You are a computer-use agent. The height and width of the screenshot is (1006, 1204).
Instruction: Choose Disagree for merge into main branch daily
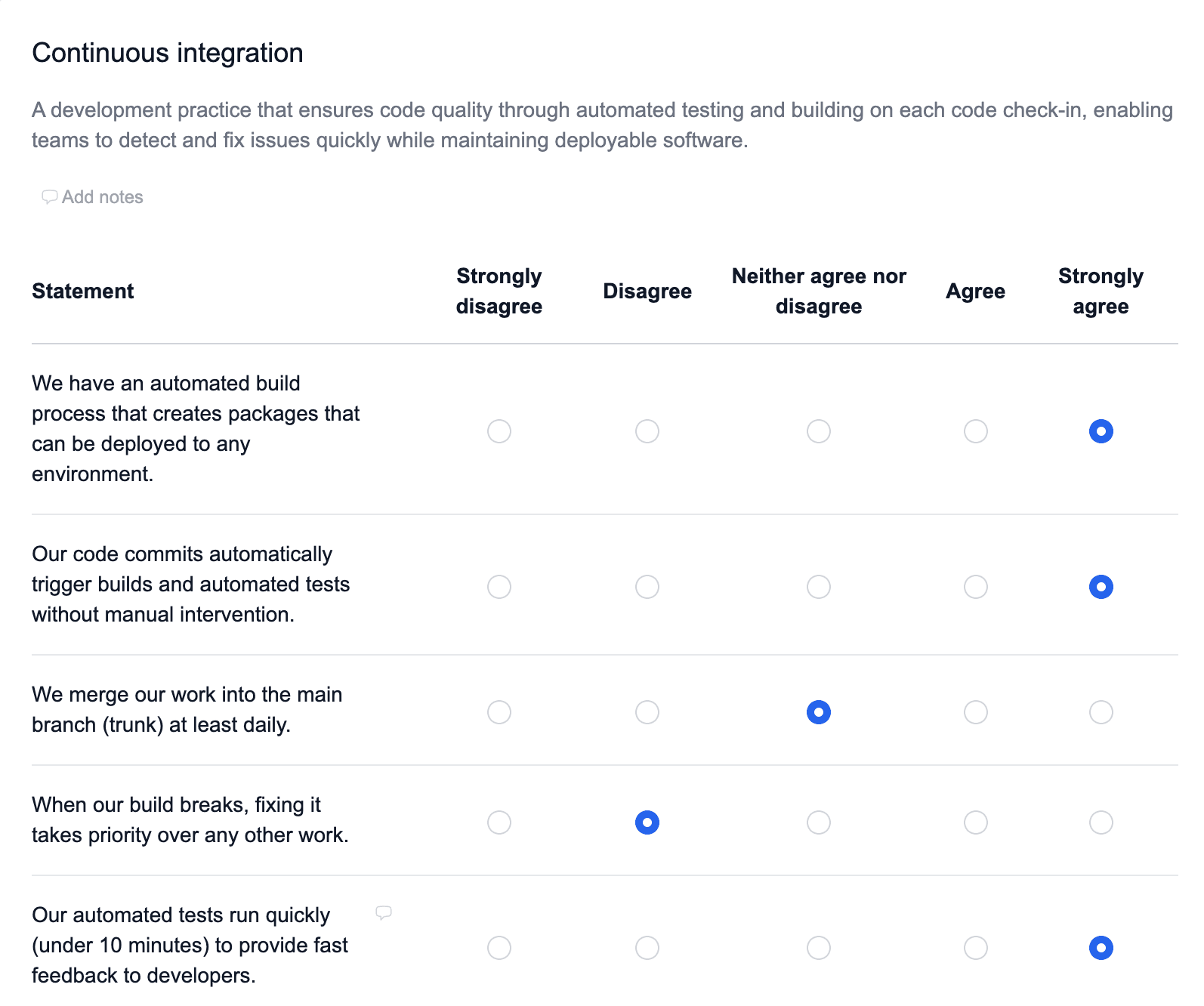point(647,712)
